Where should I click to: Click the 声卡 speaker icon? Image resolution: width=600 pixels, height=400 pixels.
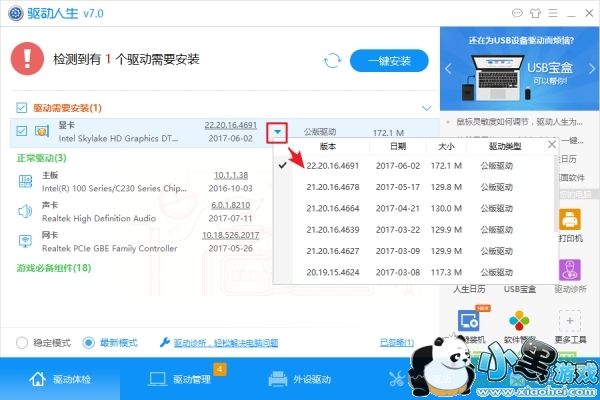point(25,211)
